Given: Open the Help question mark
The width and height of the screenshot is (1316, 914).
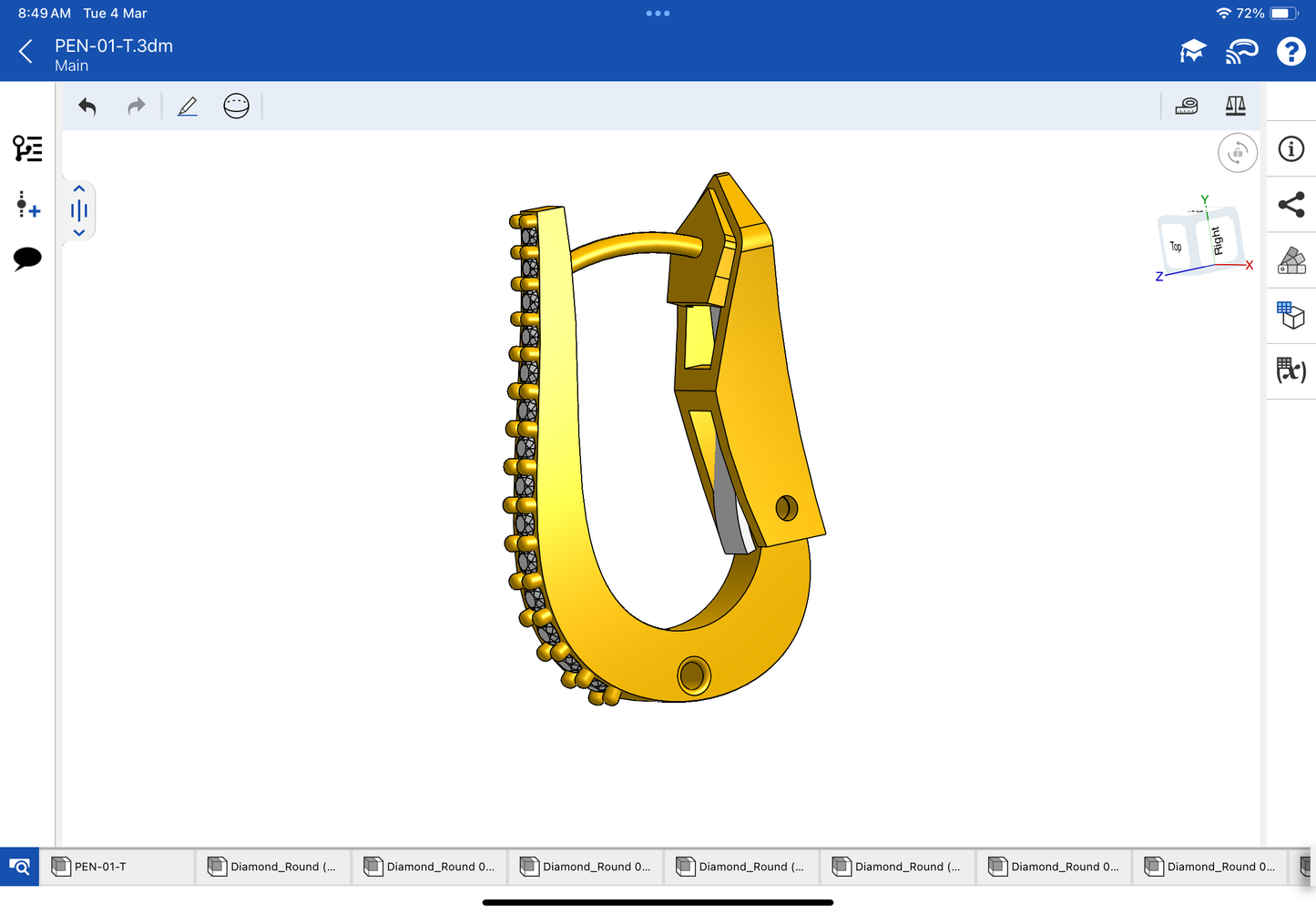Looking at the screenshot, I should (1290, 52).
